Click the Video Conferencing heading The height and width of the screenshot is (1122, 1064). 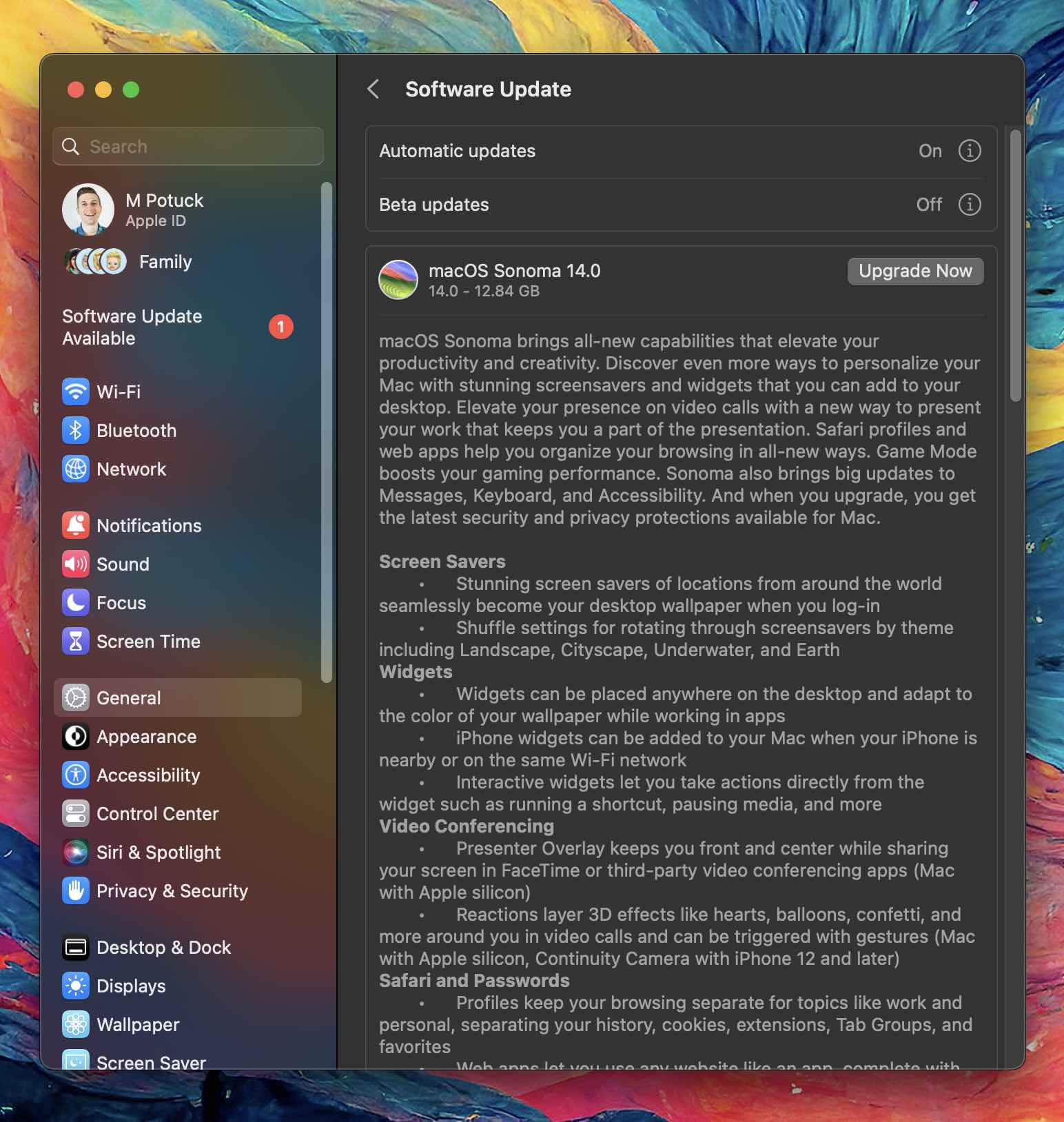(467, 826)
